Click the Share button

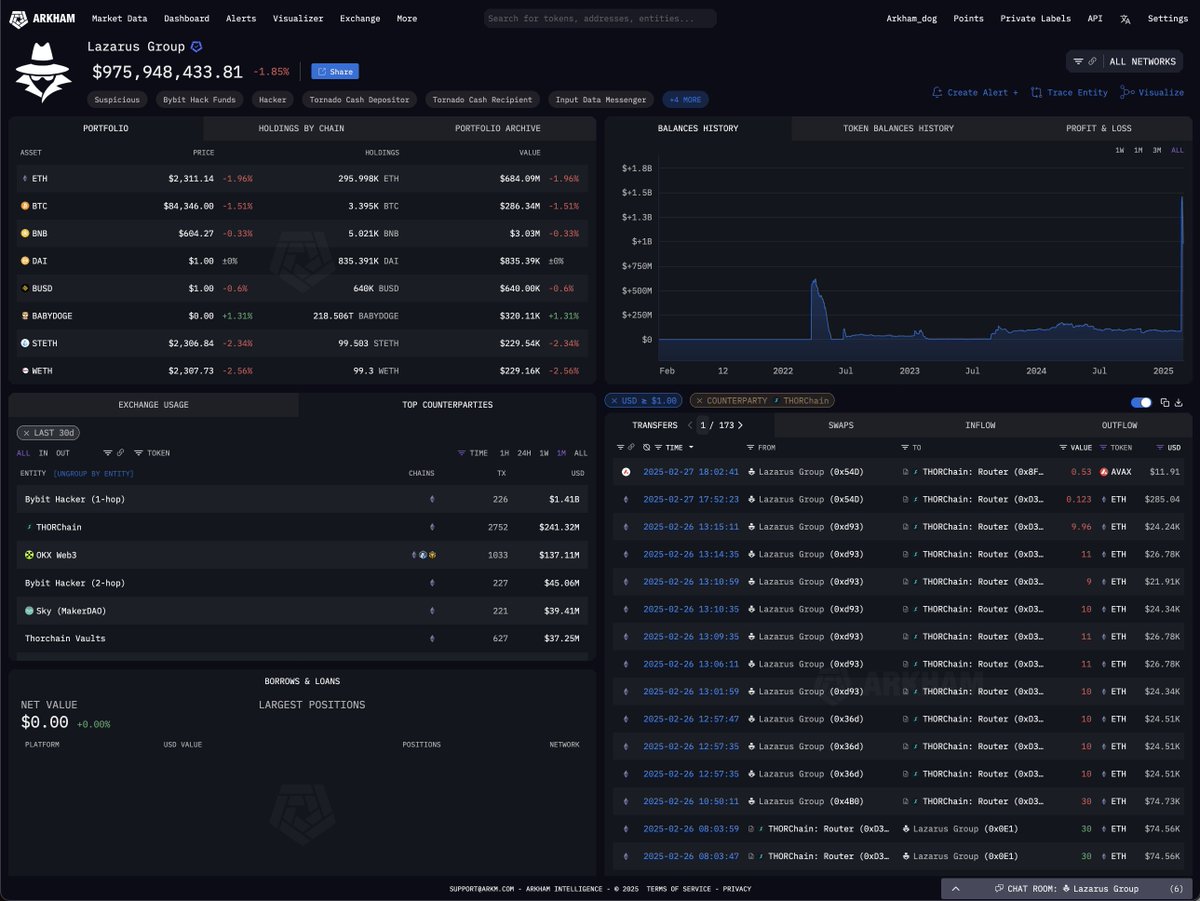pos(335,71)
